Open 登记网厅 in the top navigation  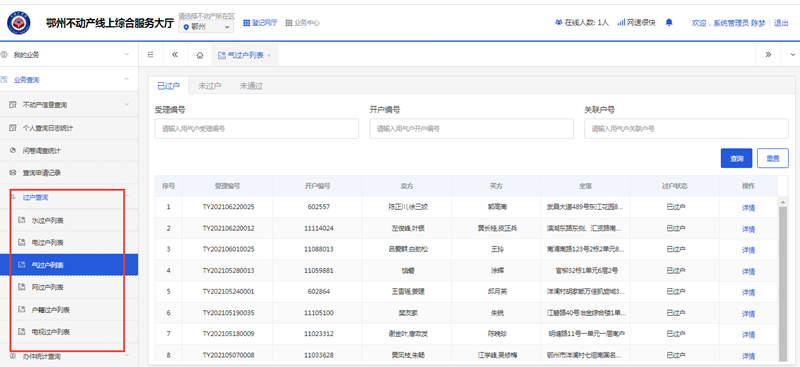260,22
